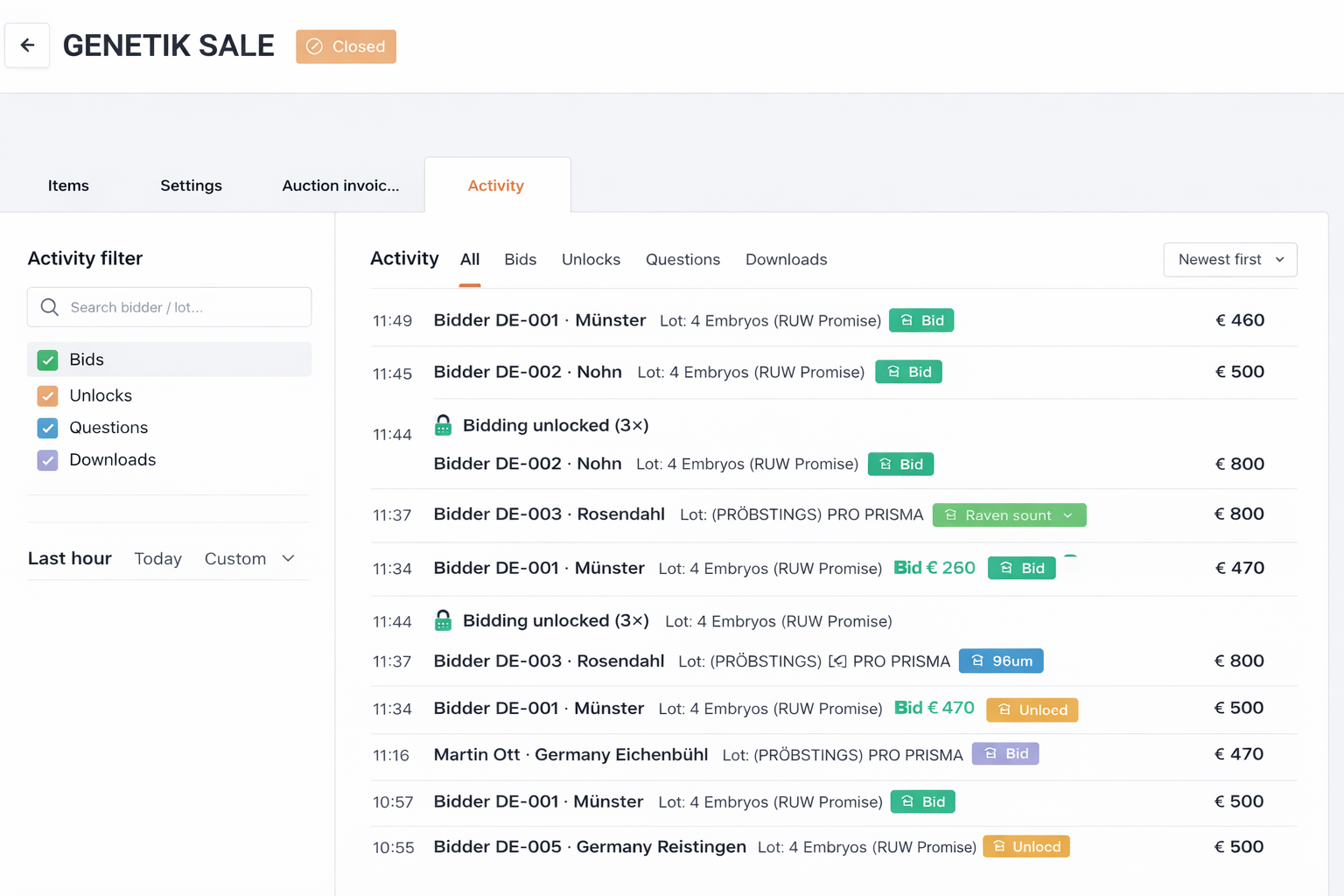Click the green Bid badge in € 470 Münster row
The height and width of the screenshot is (896, 1344).
tap(1022, 568)
